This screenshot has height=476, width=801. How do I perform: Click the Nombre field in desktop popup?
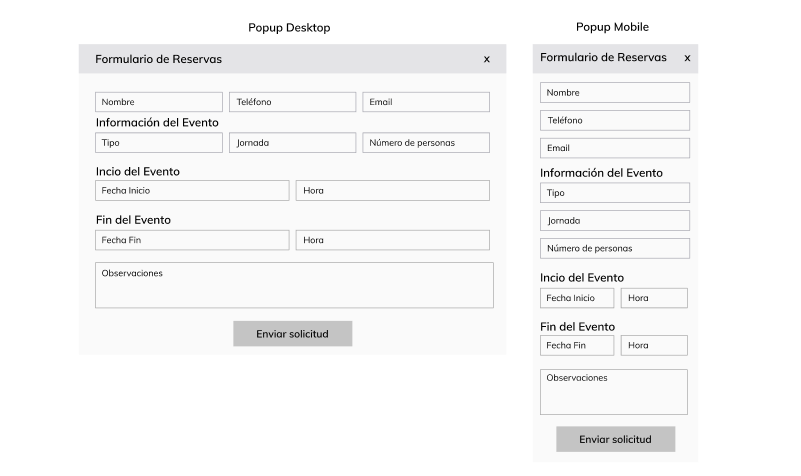(159, 102)
